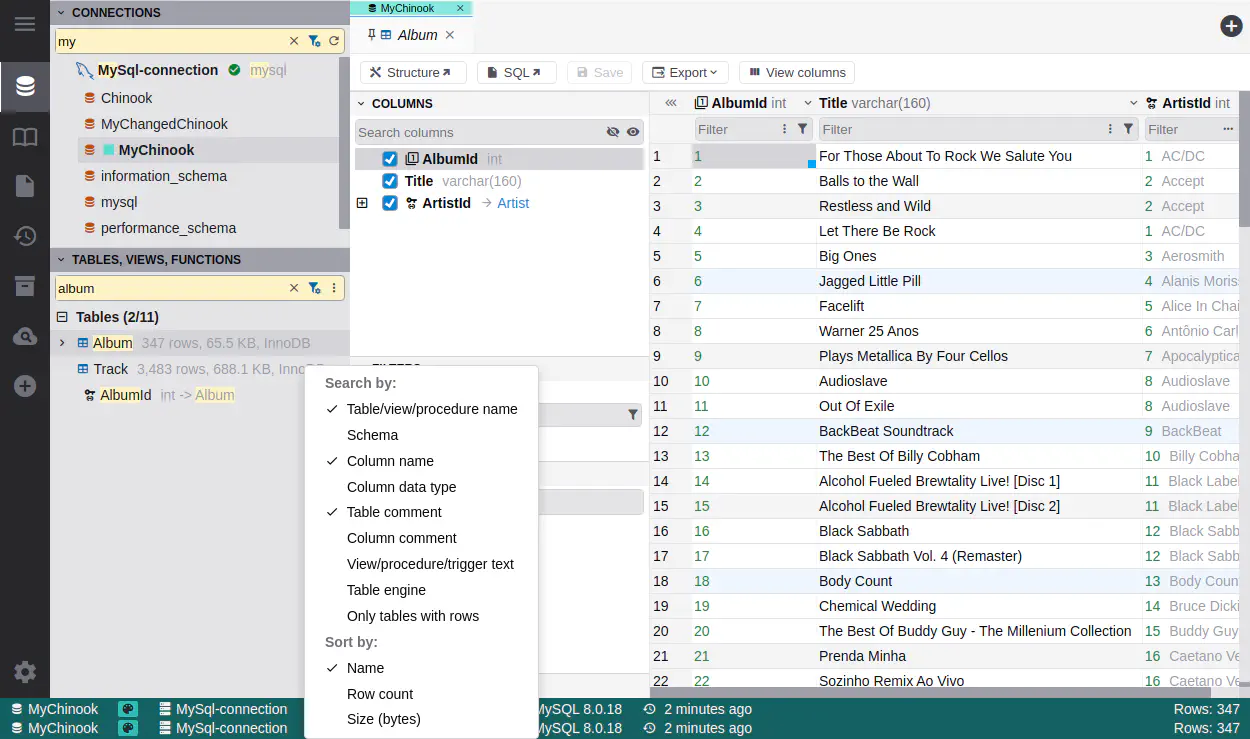Uncheck the AlbumId column checkbox
Screen dimensions: 1250x739
point(390,159)
